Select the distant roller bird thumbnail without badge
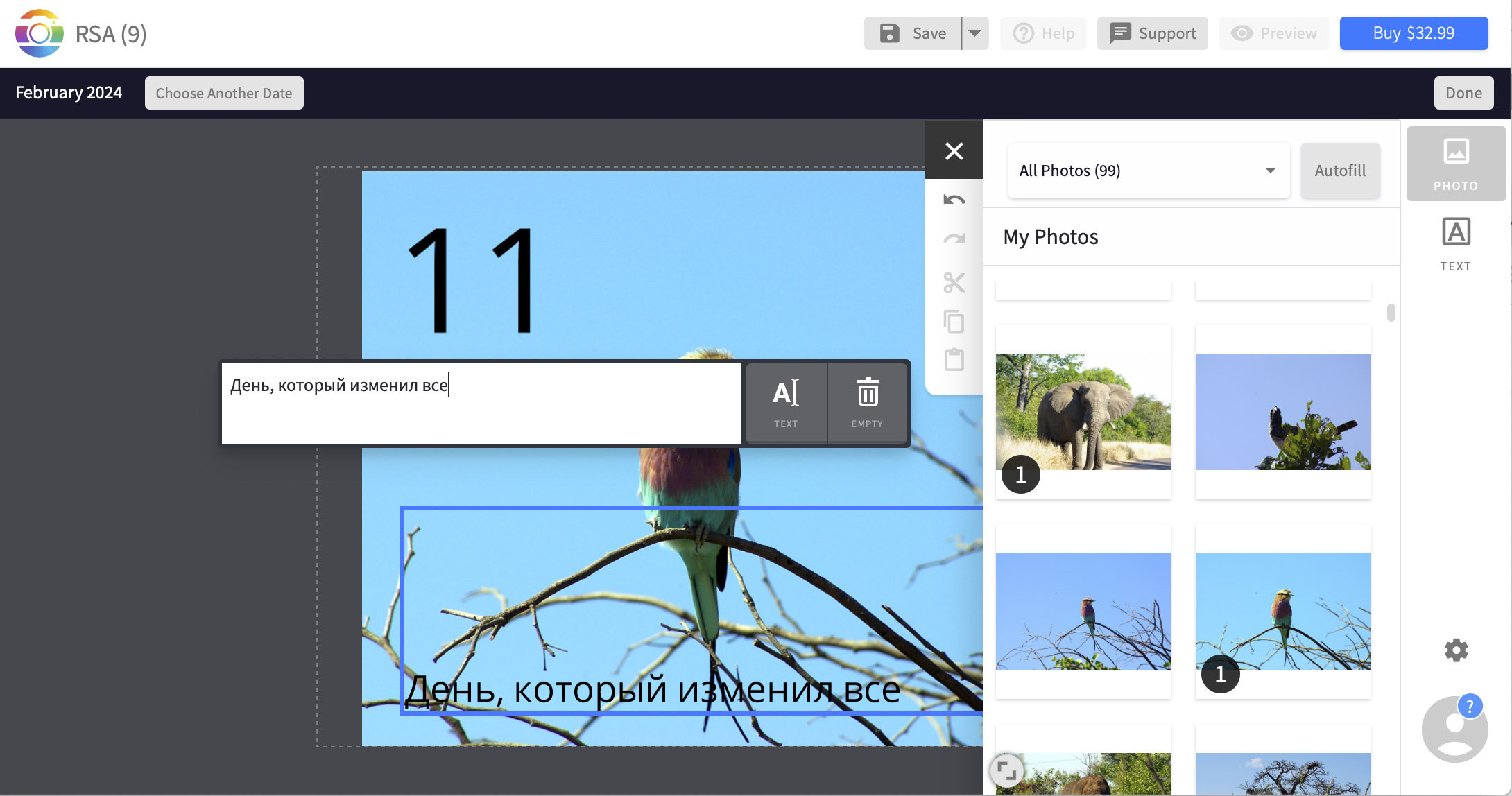The width and height of the screenshot is (1512, 796). pos(1083,611)
